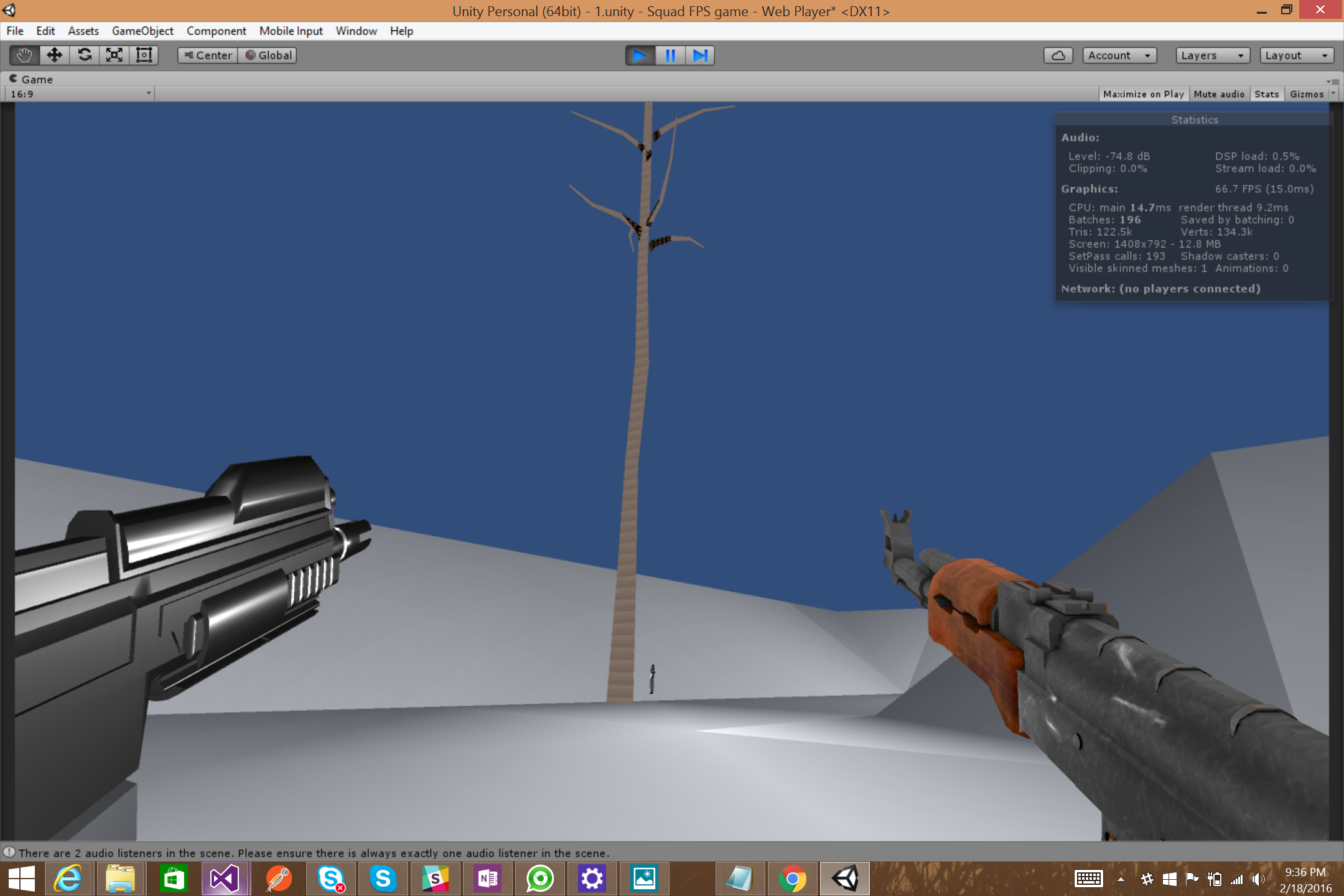Open the Mobile Input menu
Image resolution: width=1344 pixels, height=896 pixels.
click(x=291, y=30)
